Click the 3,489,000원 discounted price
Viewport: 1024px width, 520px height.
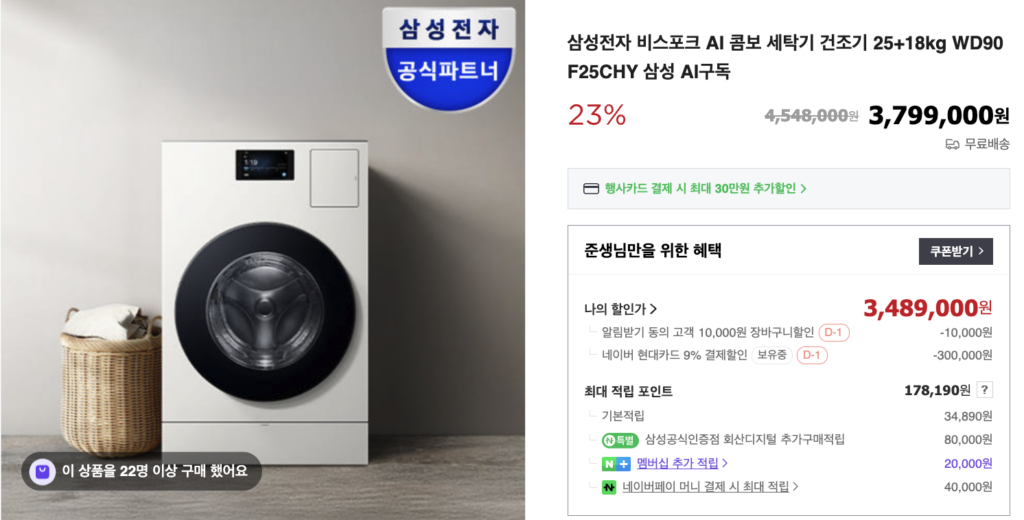pos(927,308)
